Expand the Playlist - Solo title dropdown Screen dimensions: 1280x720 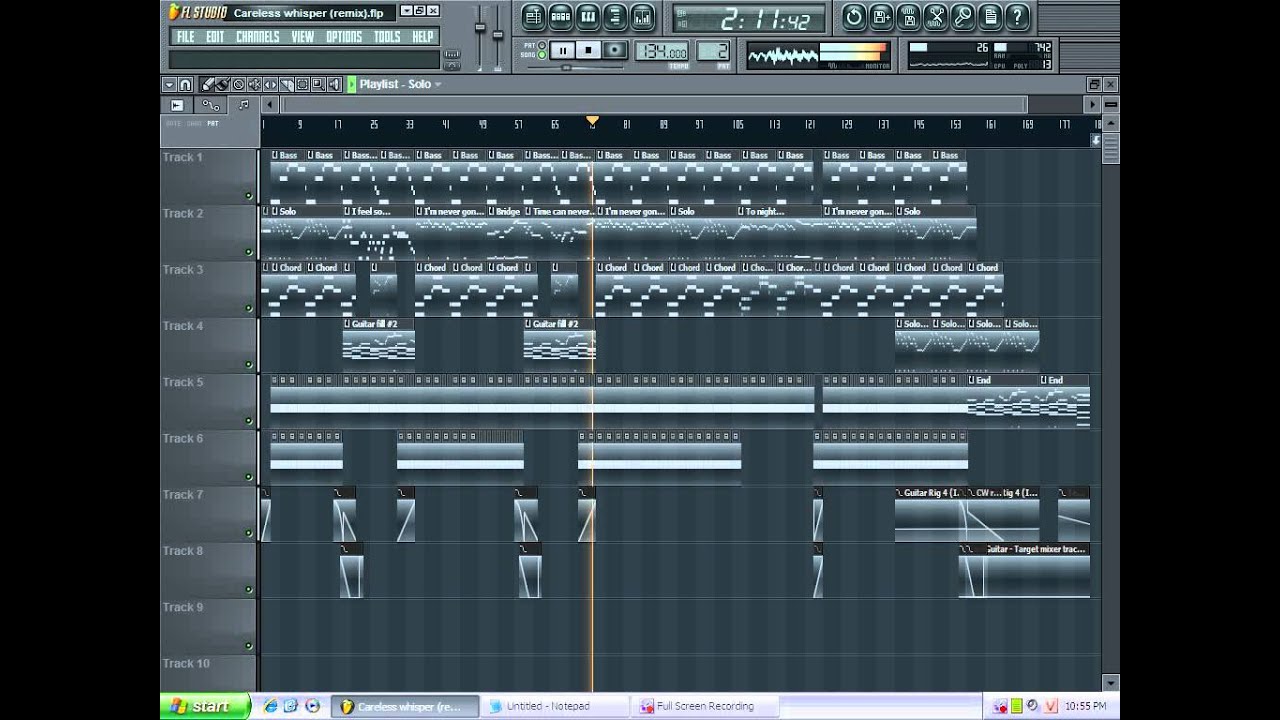click(437, 84)
